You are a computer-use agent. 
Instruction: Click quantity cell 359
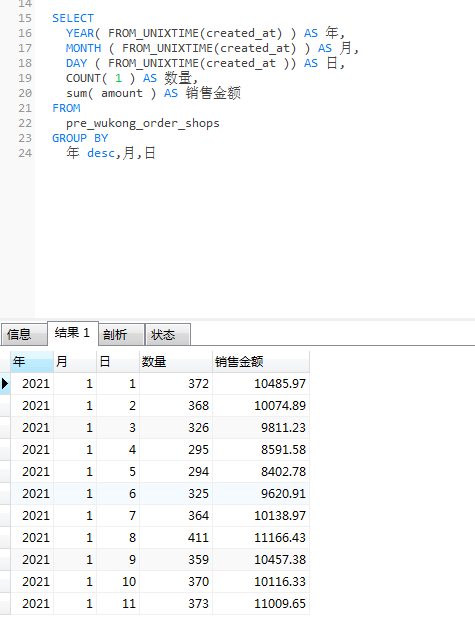[176, 559]
